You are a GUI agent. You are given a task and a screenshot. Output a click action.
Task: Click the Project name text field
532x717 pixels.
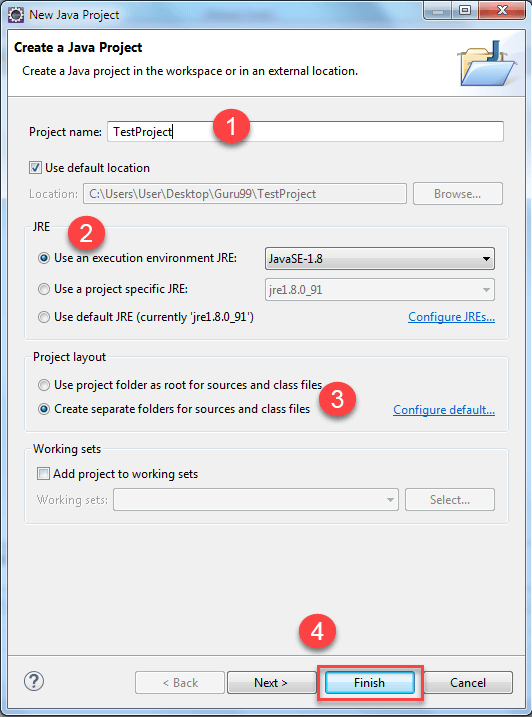click(x=305, y=132)
